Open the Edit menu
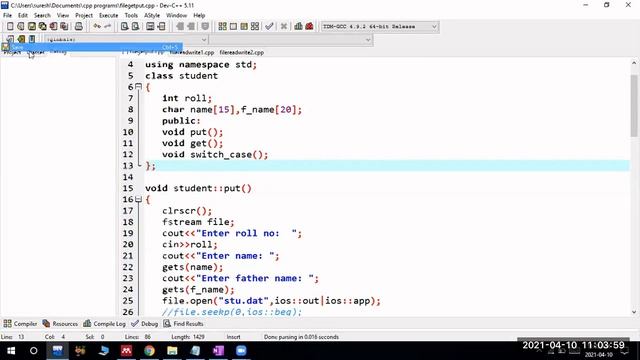 [x=23, y=16]
